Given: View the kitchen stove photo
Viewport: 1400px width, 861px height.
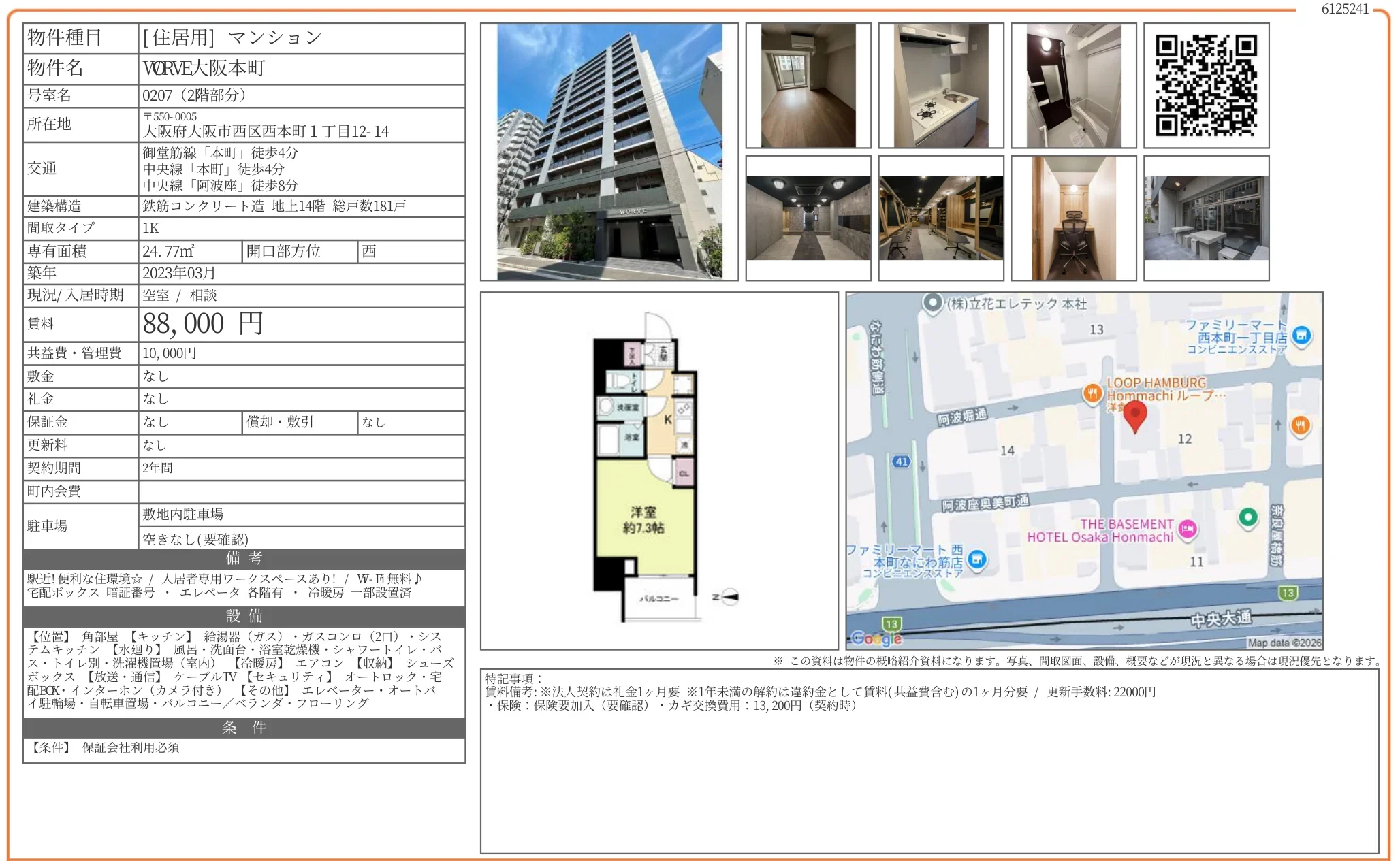Looking at the screenshot, I should 940,85.
